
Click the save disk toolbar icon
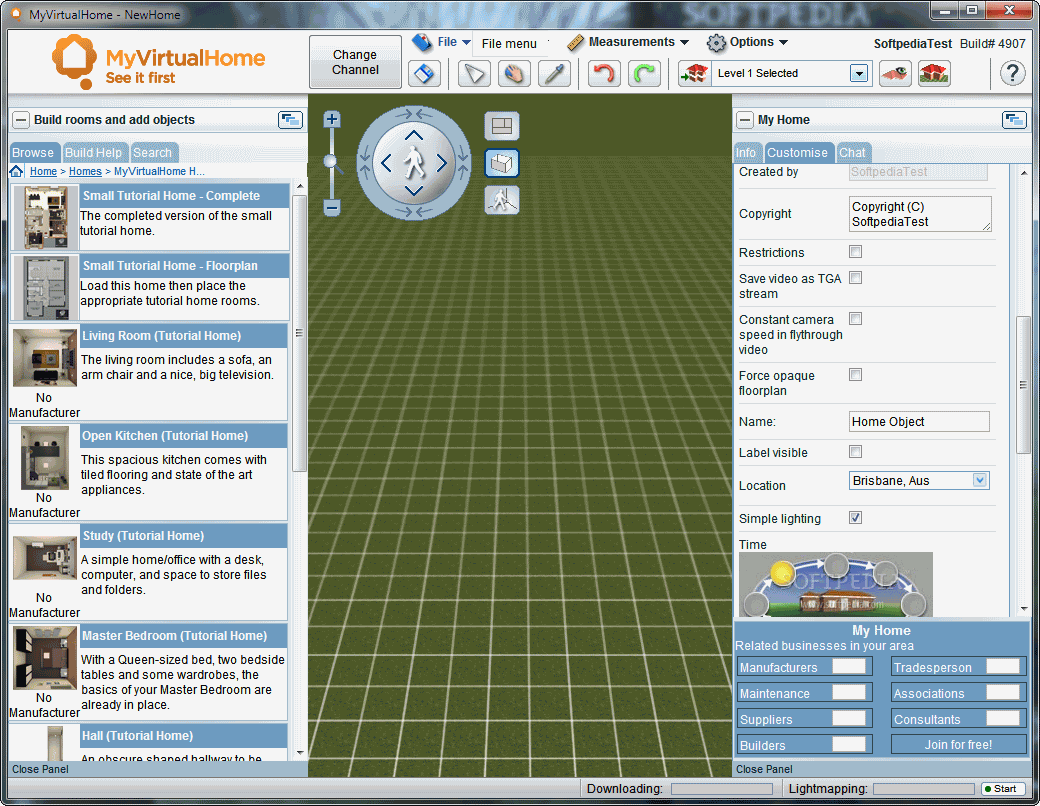coord(424,73)
